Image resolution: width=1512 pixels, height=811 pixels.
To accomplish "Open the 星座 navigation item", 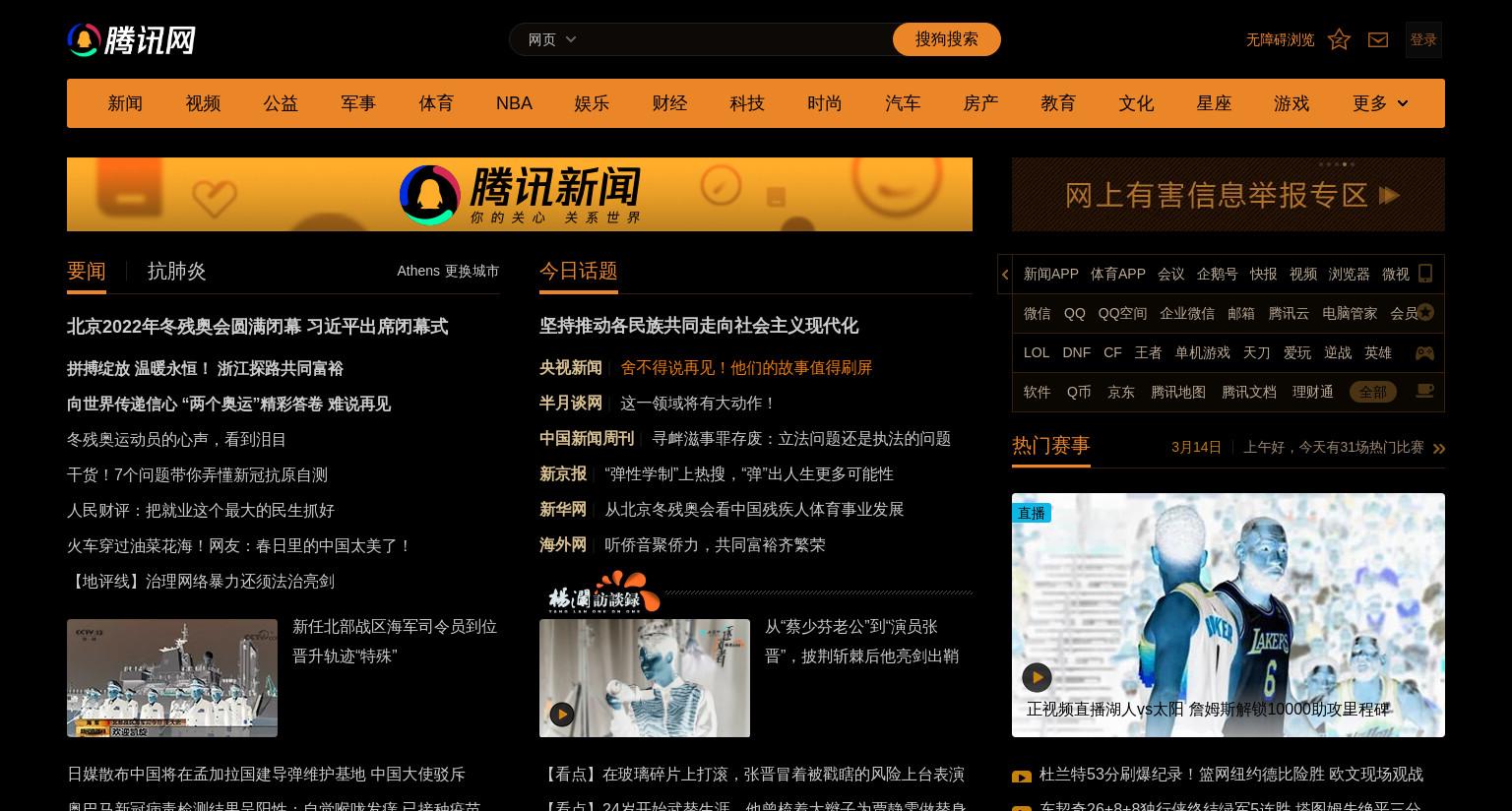I will click(1214, 103).
